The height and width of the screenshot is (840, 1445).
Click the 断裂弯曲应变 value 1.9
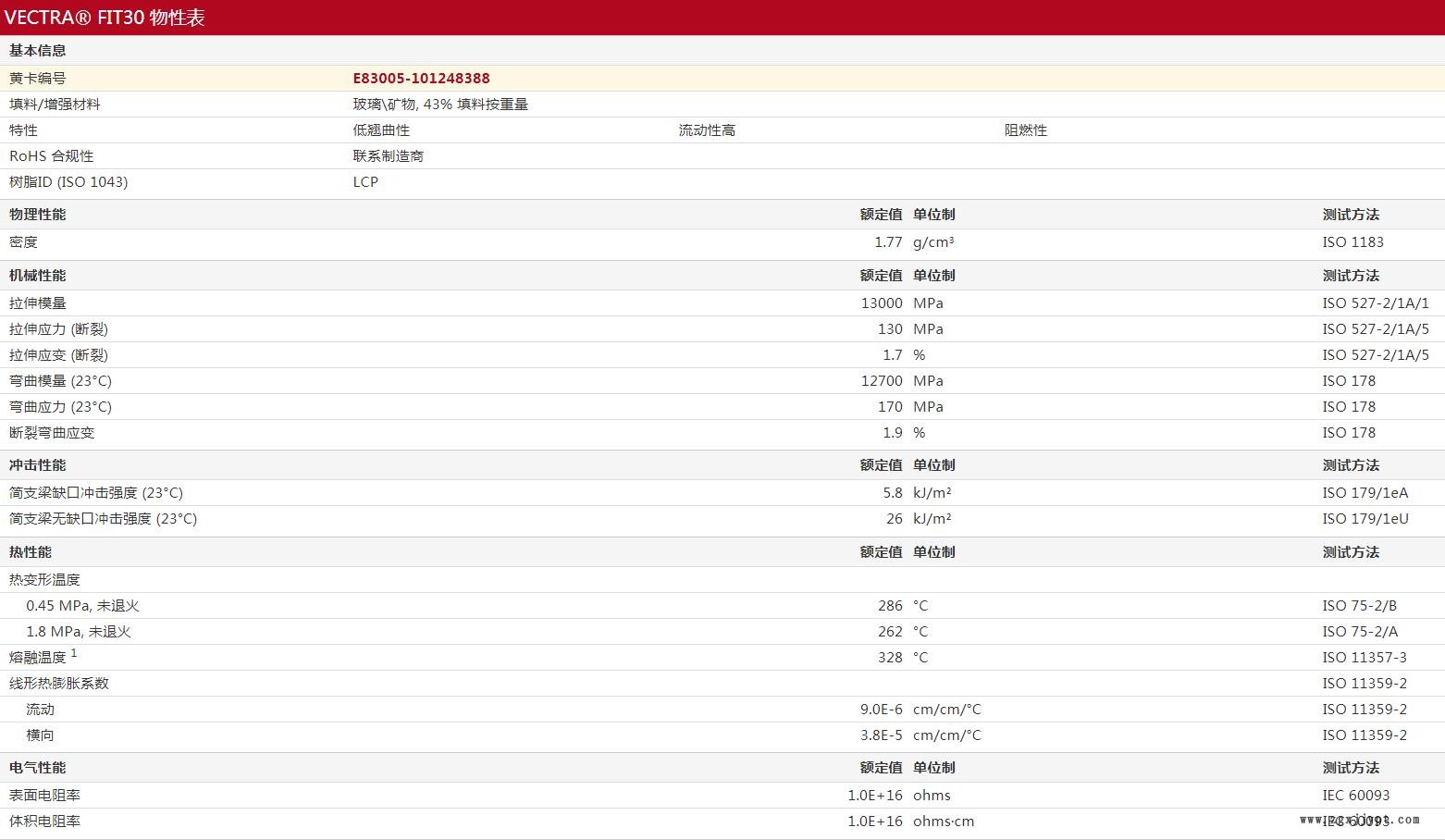pos(893,433)
